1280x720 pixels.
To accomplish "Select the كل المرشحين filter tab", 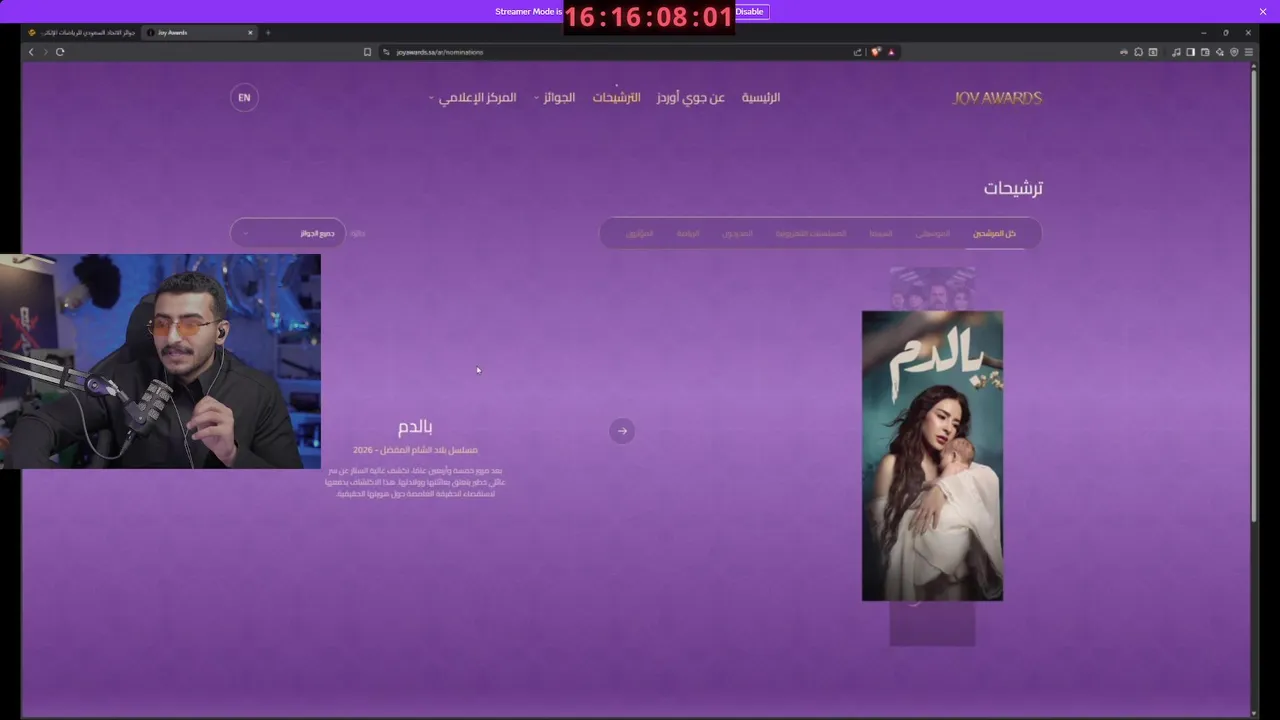I will pos(994,234).
